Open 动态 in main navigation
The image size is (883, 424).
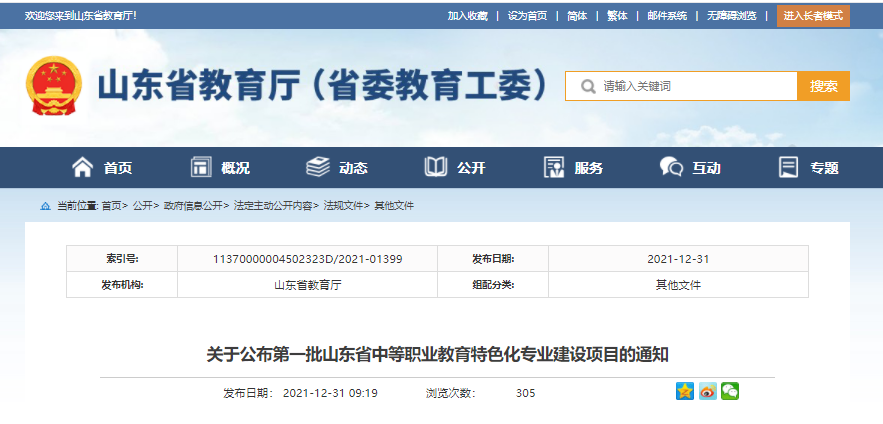353,168
